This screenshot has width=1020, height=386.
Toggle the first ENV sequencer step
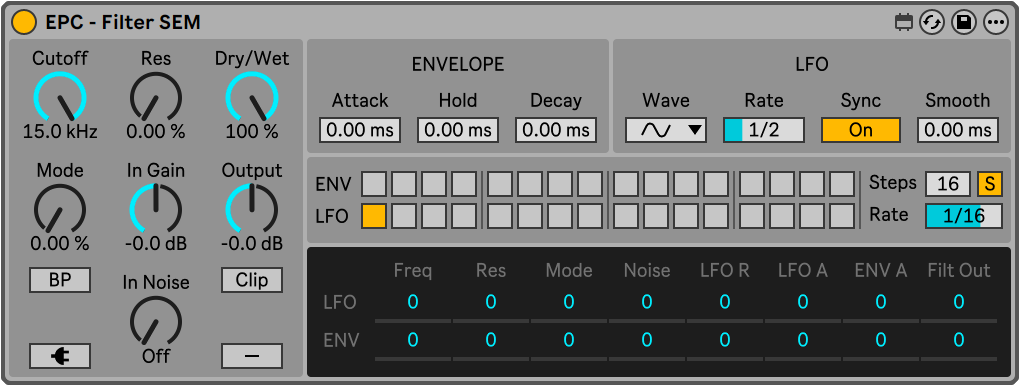[374, 184]
